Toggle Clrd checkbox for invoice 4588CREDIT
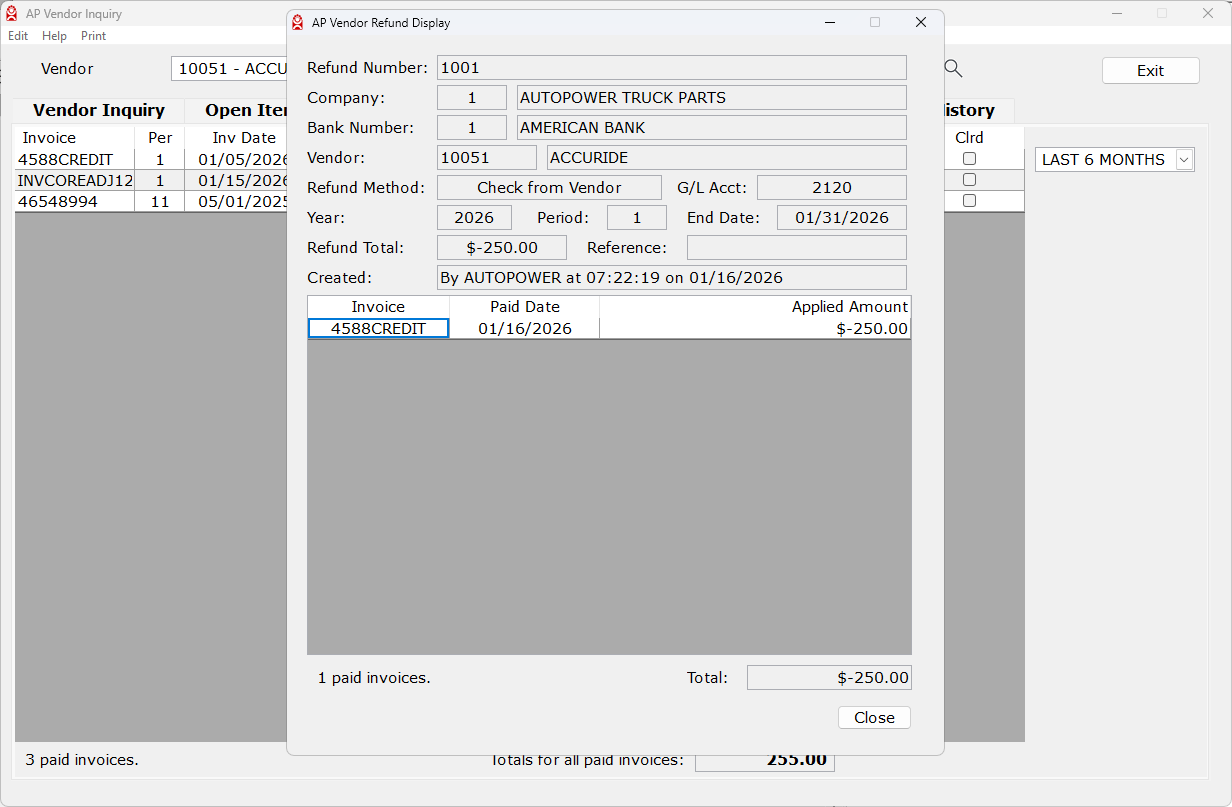1232x807 pixels. 969,159
